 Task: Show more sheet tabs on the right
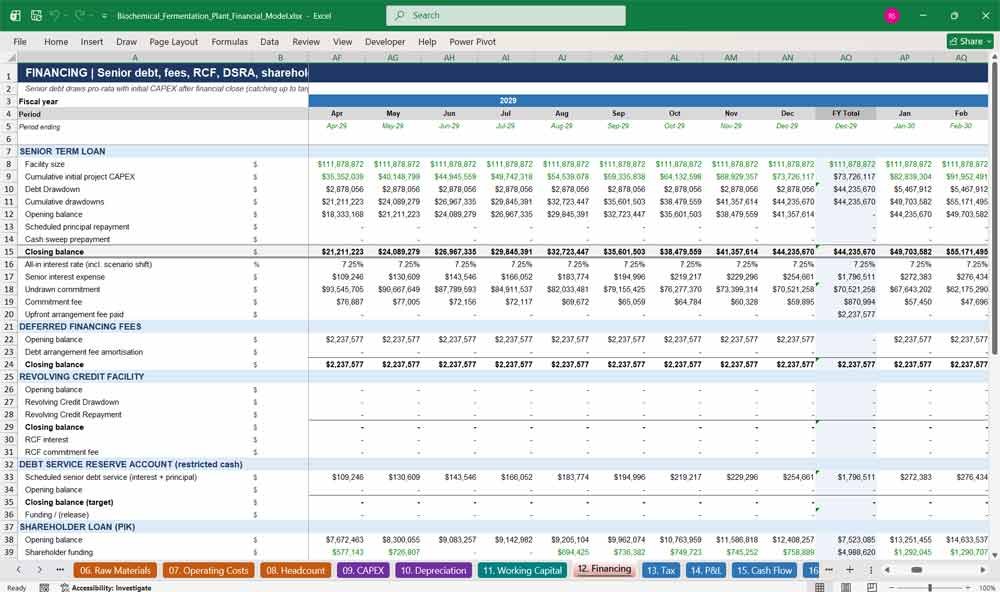click(829, 570)
